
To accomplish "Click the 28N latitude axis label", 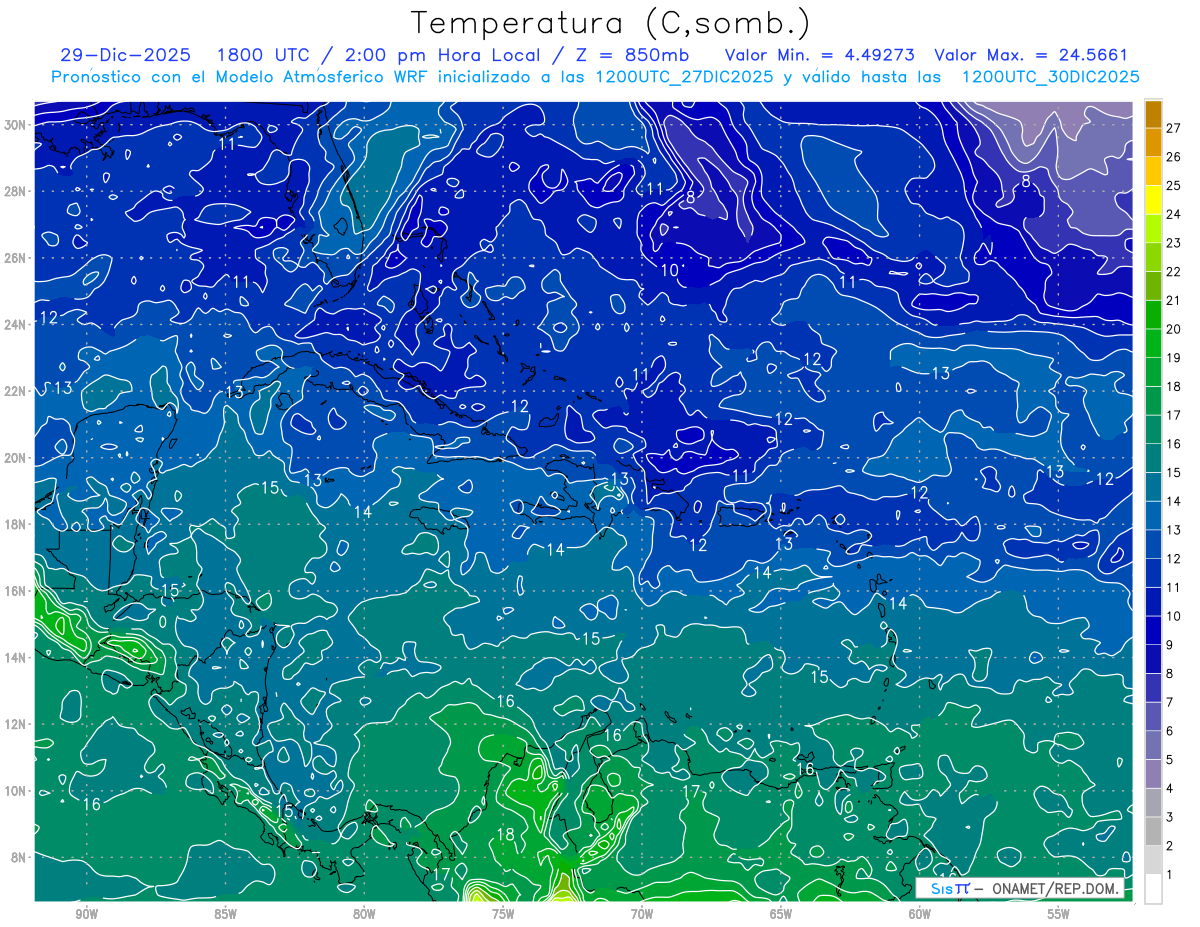I will pyautogui.click(x=17, y=191).
